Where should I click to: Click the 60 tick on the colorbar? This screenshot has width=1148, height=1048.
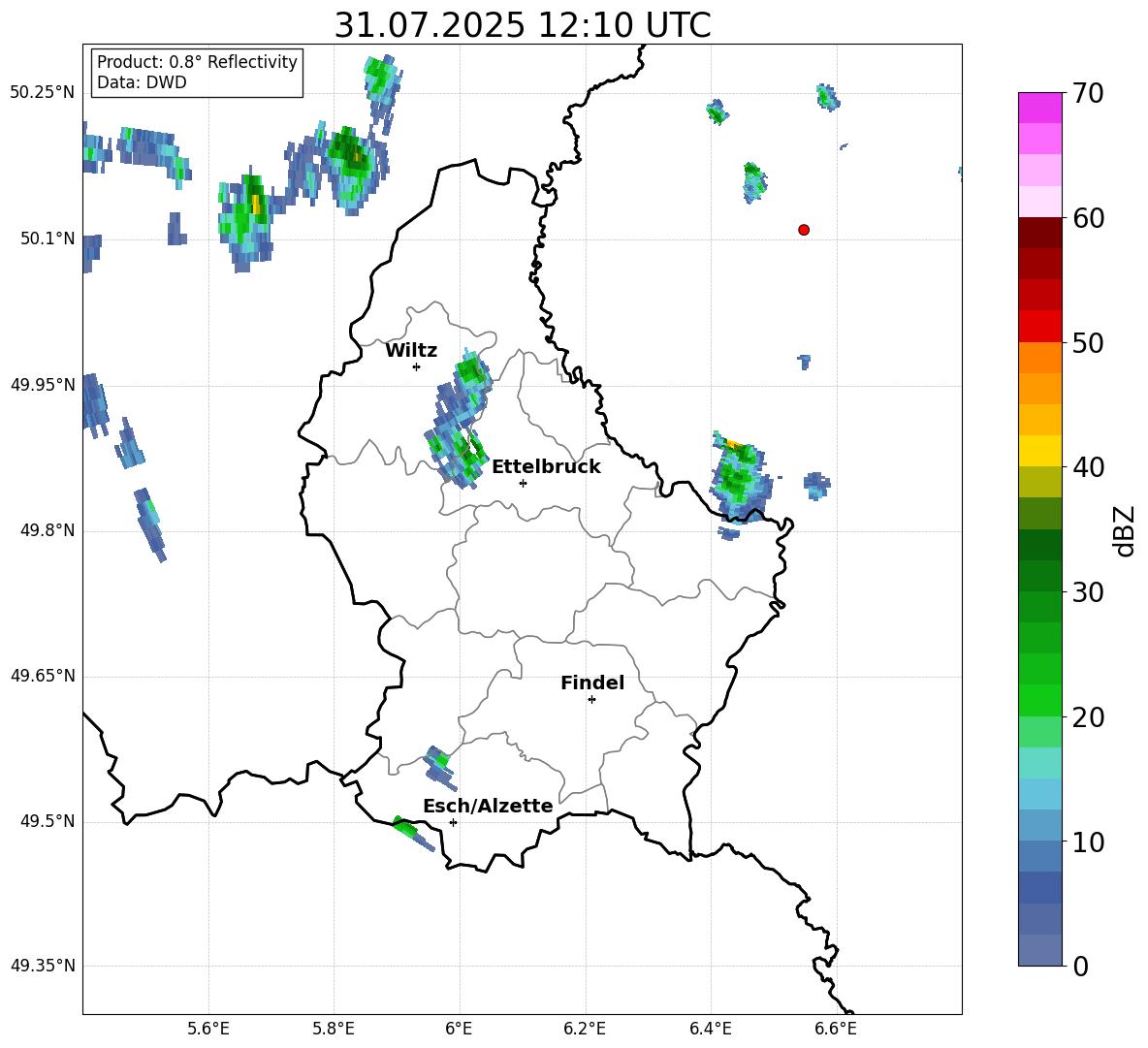pyautogui.click(x=1087, y=218)
